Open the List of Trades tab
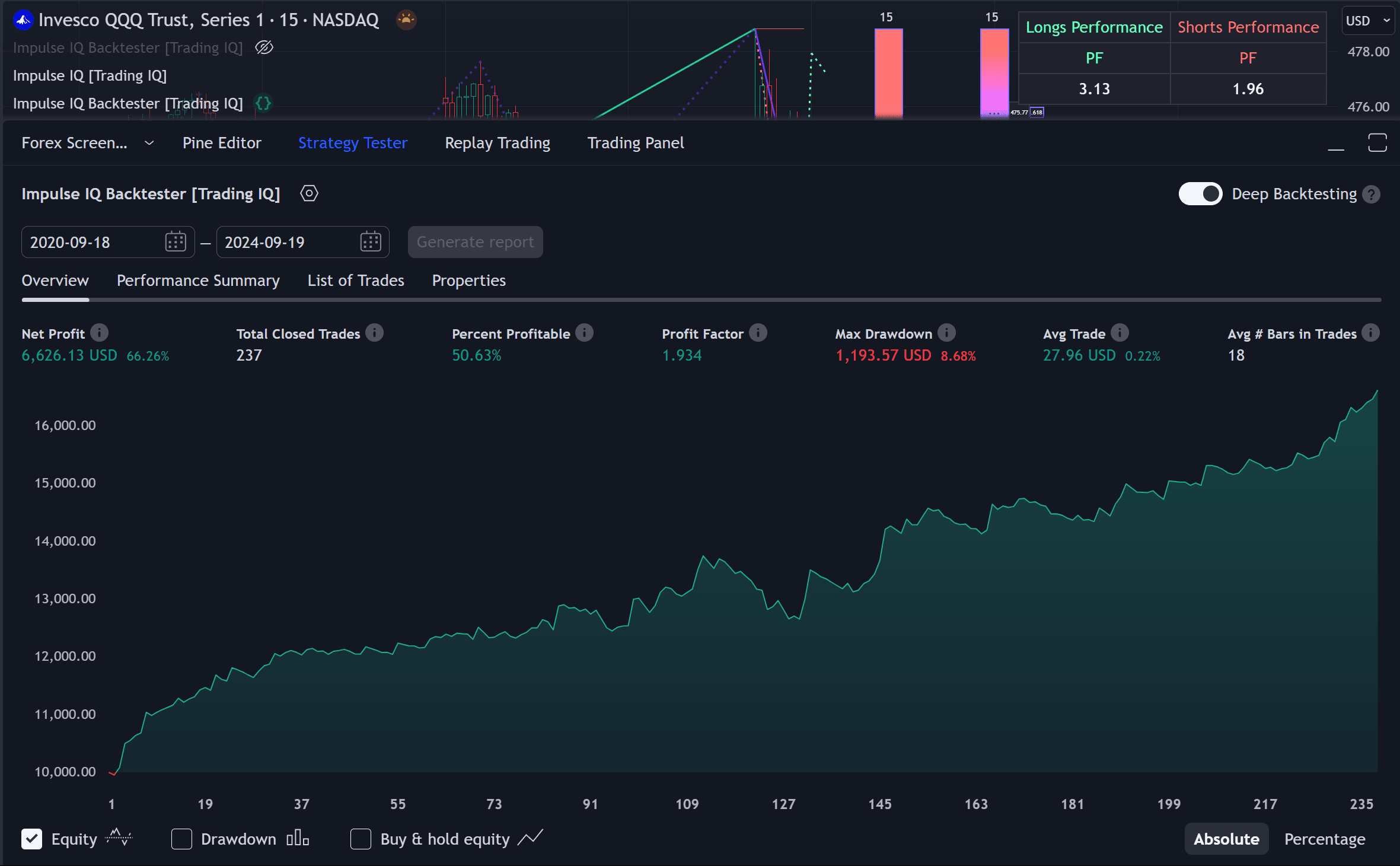 (356, 281)
